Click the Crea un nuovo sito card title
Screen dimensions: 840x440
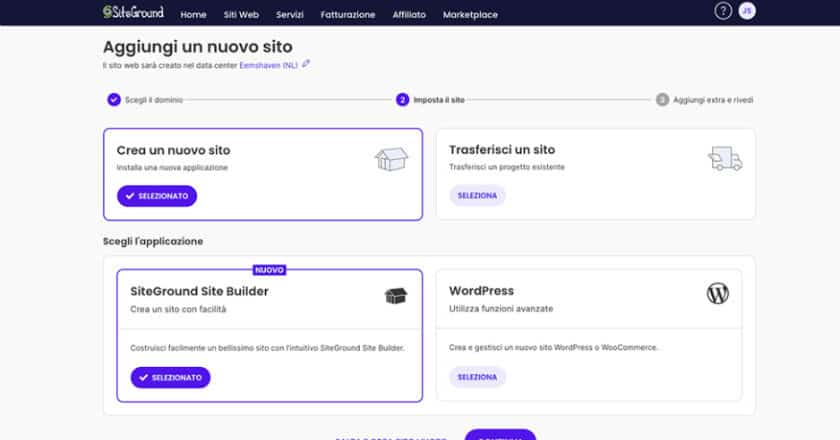tap(174, 151)
